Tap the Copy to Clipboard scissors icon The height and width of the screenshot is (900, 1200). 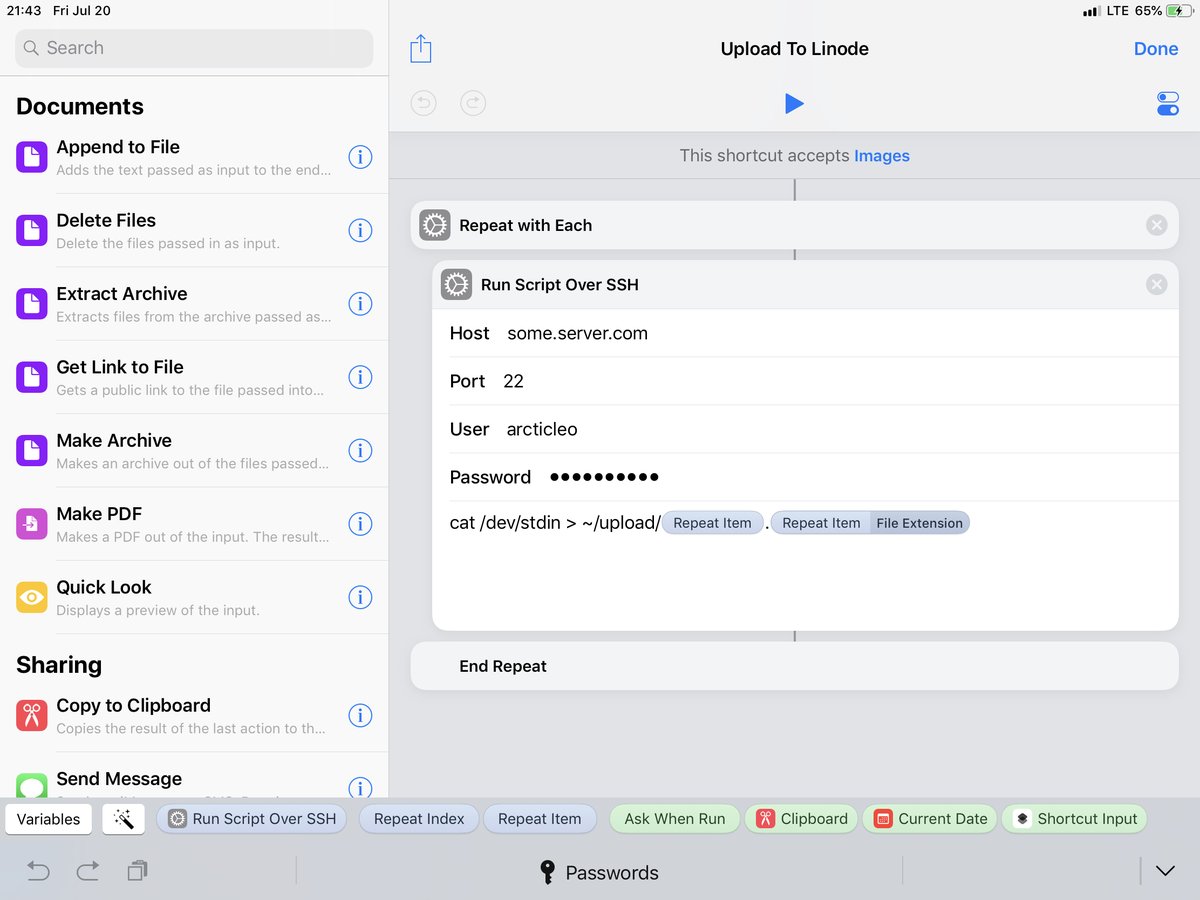pos(32,715)
